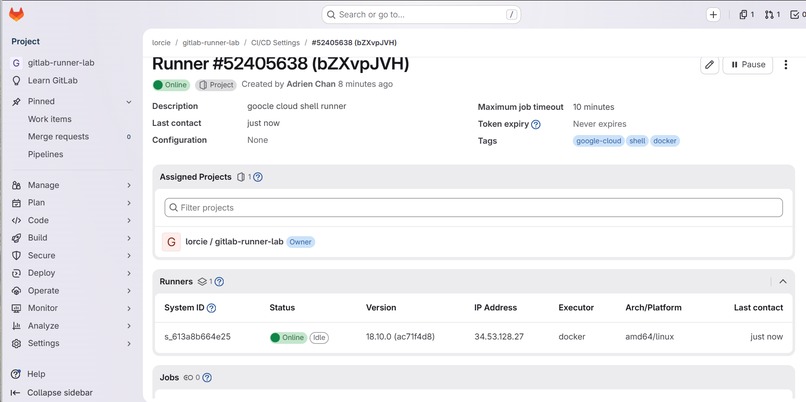Click the google-cloud tag badge
806x402 pixels.
tap(598, 141)
